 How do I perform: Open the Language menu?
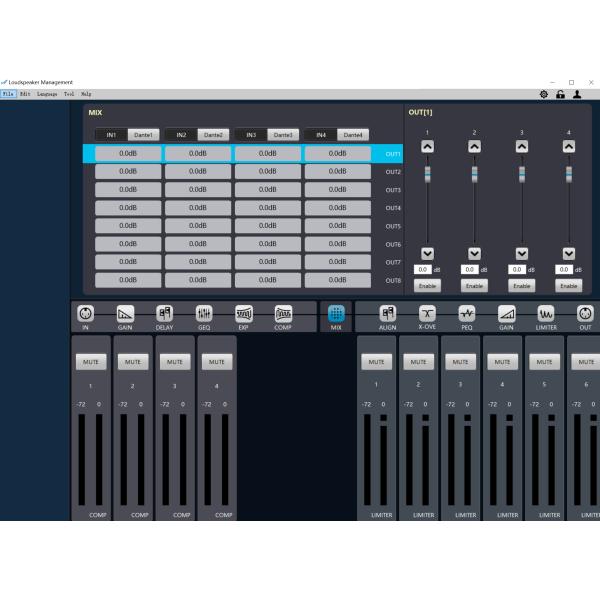coord(47,94)
